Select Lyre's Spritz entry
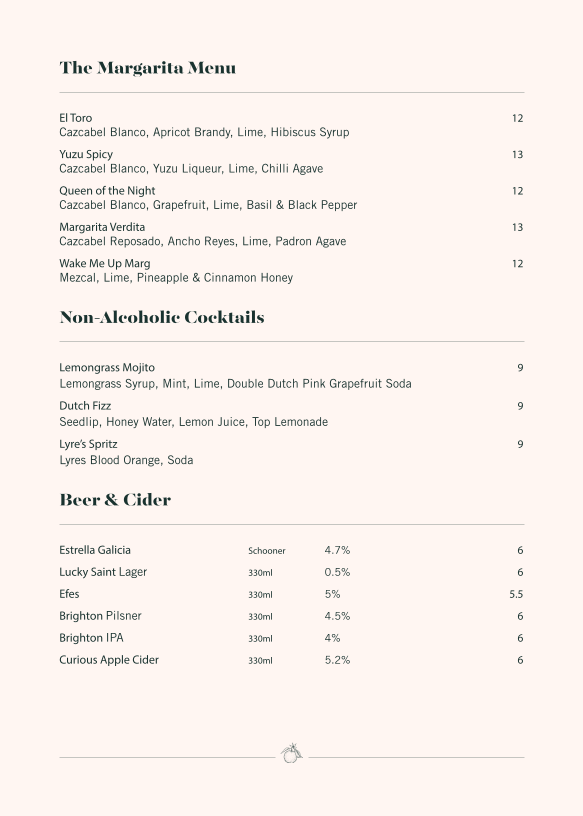 point(88,444)
